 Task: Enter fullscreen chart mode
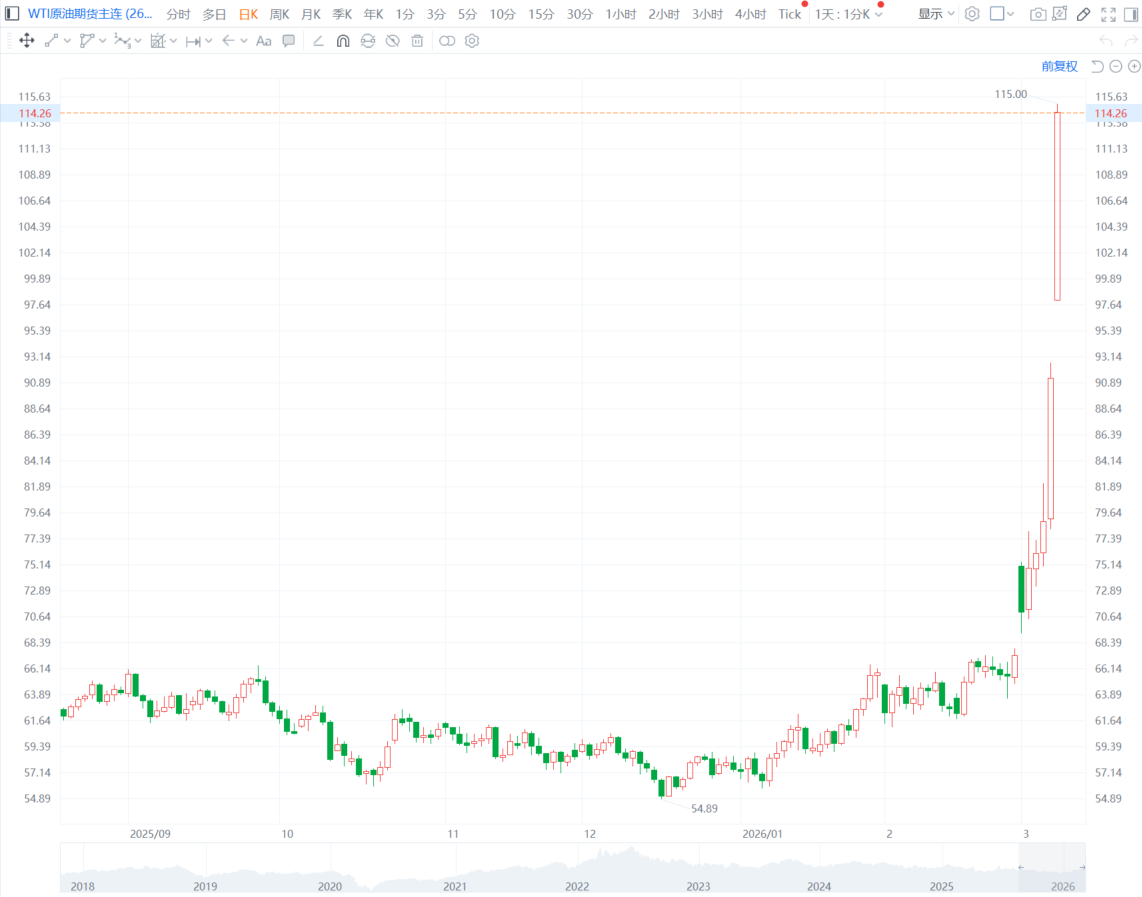pyautogui.click(x=1108, y=14)
